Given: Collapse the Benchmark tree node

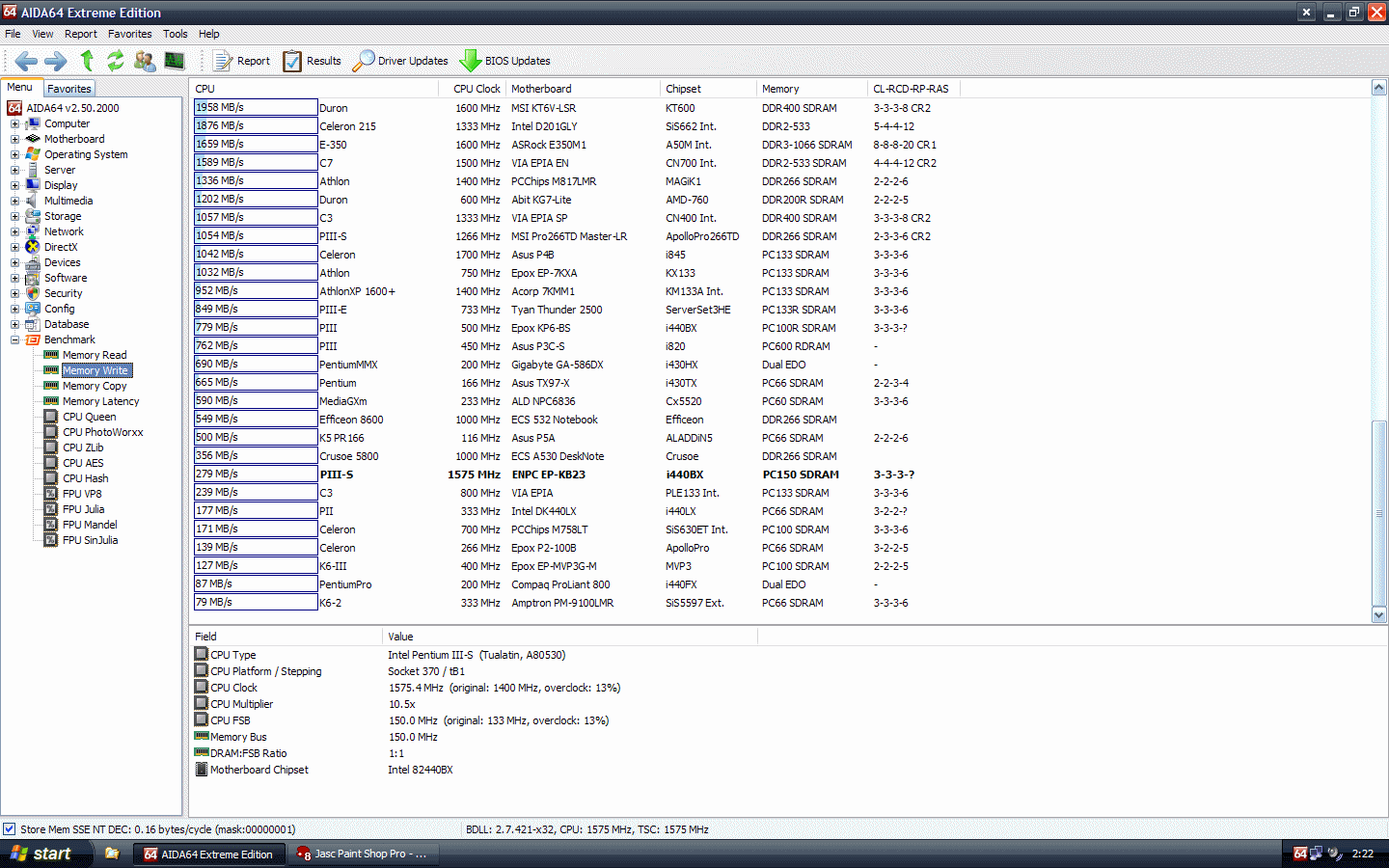Looking at the screenshot, I should coord(14,339).
